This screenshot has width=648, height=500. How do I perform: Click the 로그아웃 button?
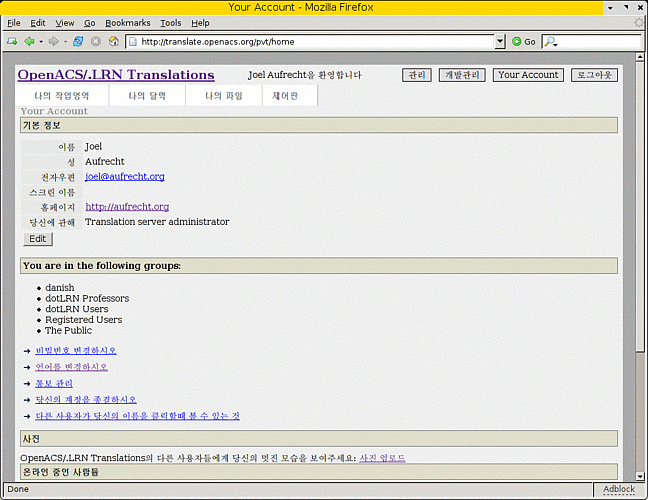click(x=595, y=75)
